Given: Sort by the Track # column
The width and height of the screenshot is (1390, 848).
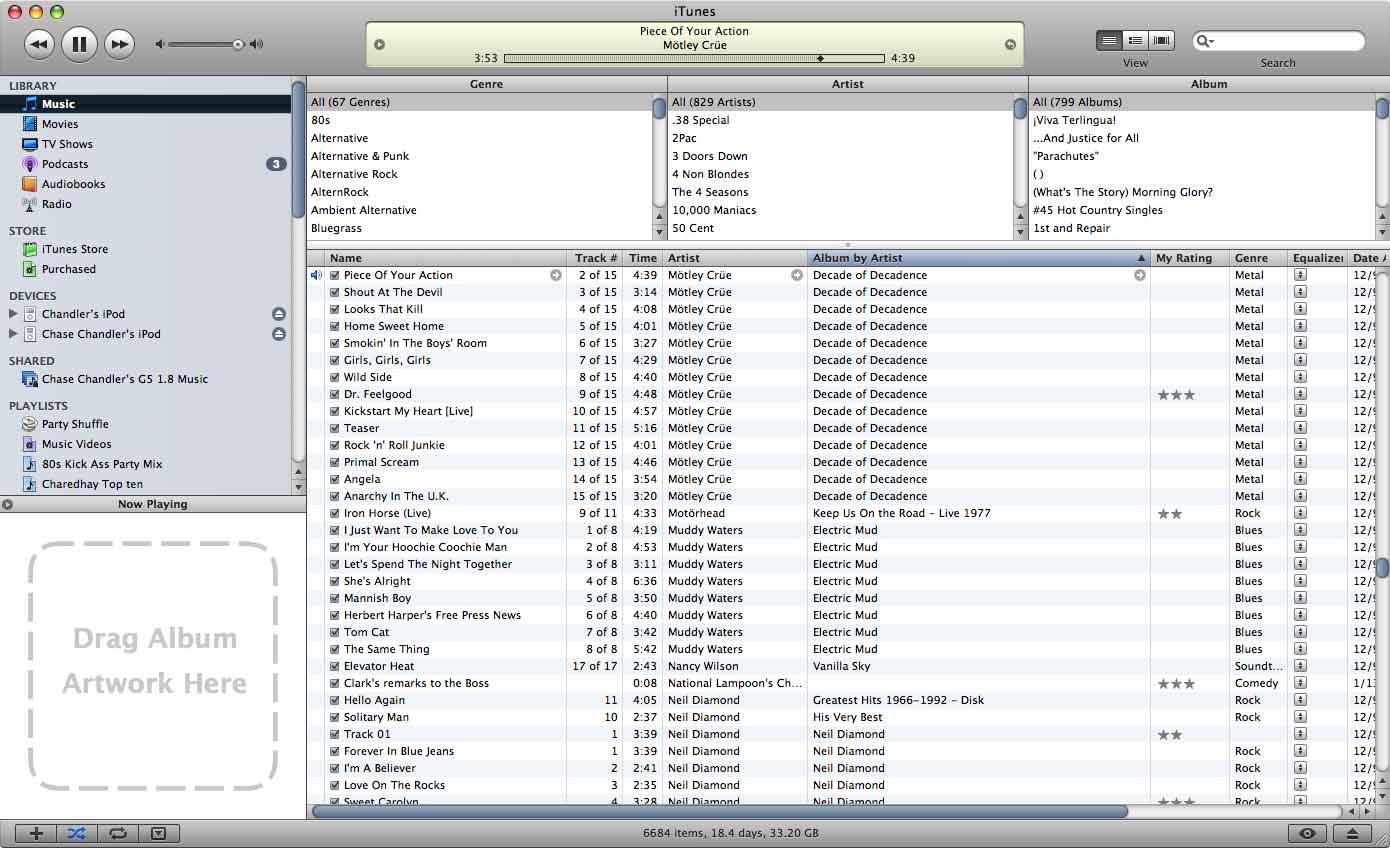Looking at the screenshot, I should coord(595,258).
